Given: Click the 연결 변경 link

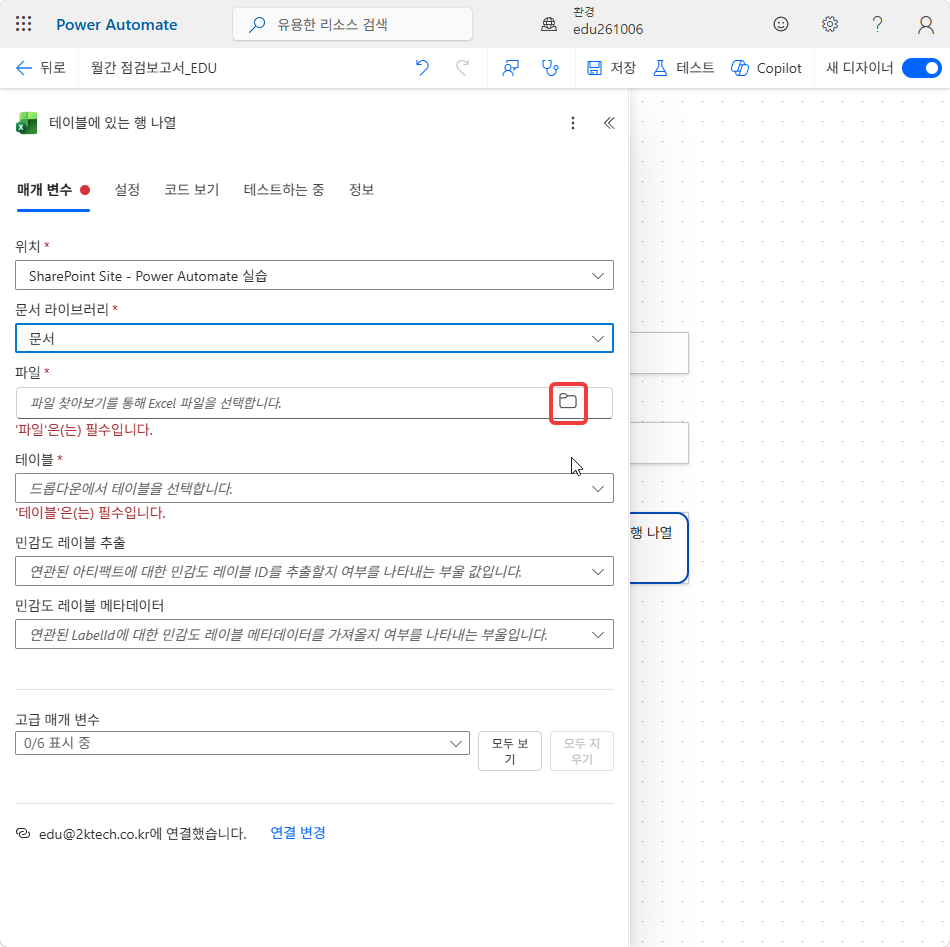Looking at the screenshot, I should point(297,832).
